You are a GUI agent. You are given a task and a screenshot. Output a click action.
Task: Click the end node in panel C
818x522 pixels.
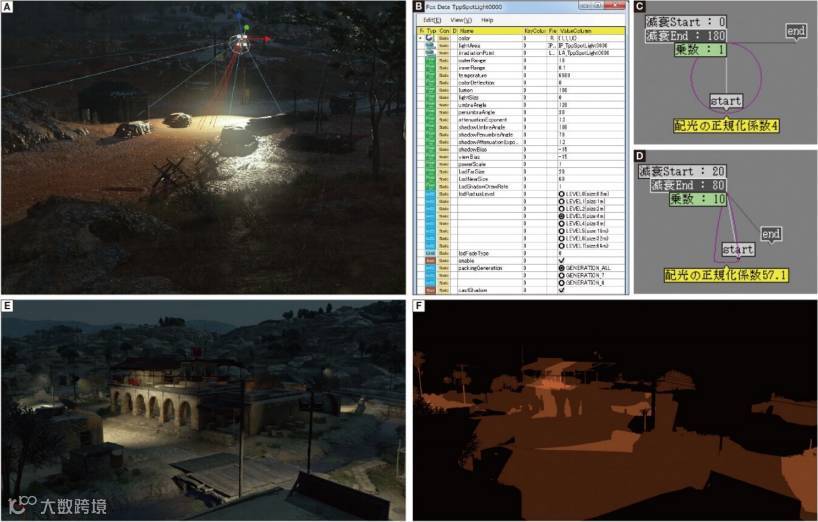coord(796,31)
